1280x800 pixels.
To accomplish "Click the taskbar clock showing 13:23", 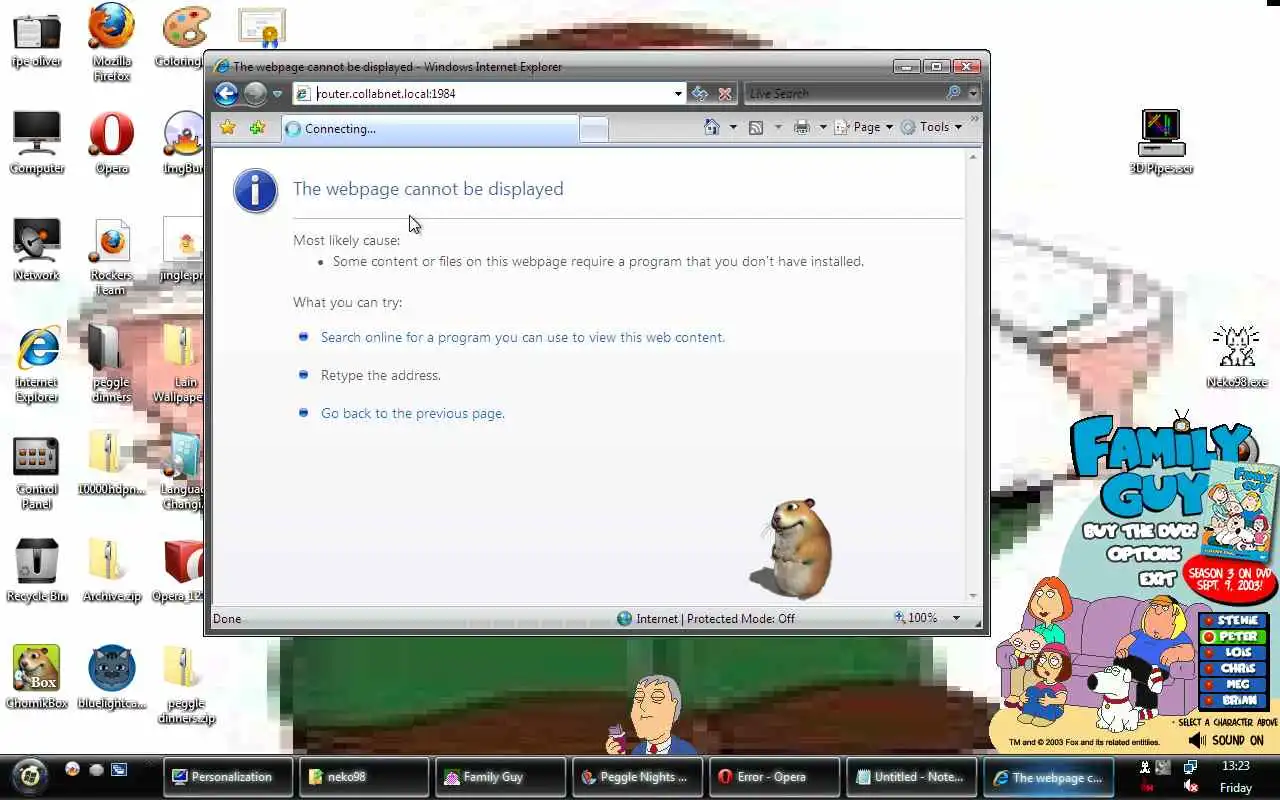I will (1236, 766).
